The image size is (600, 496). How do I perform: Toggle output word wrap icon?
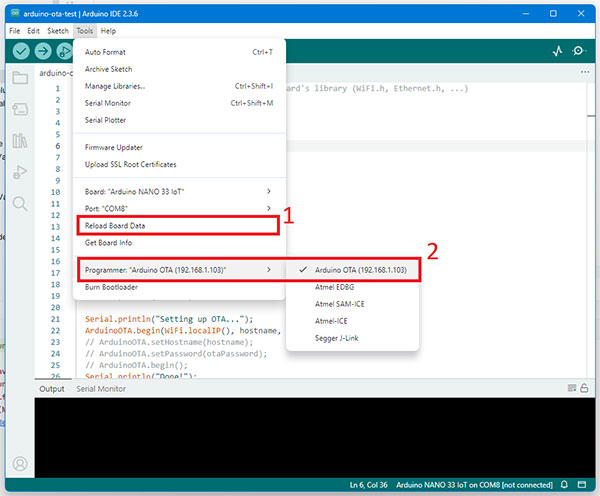572,388
